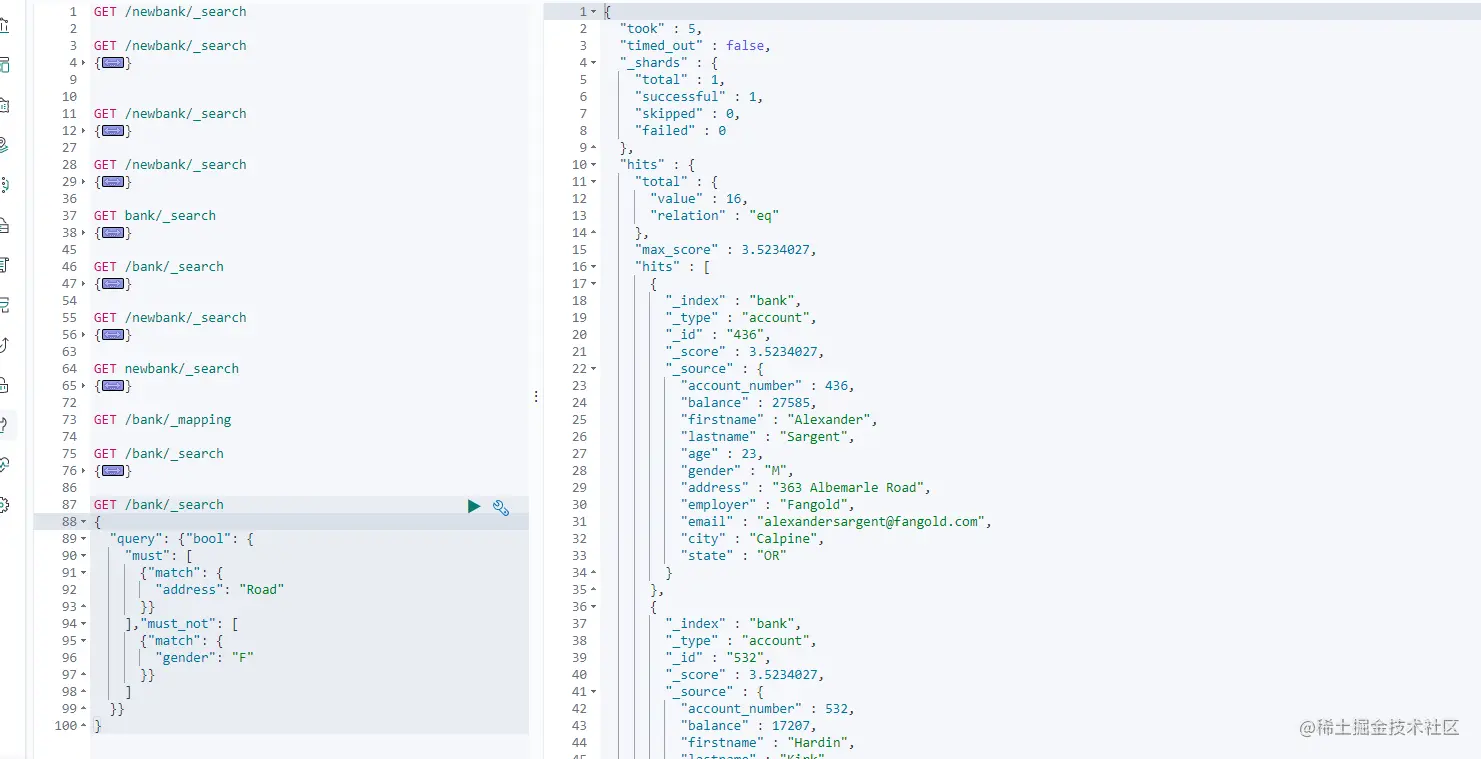Screen dimensions: 1481x759
Task: Click the "gender": "F" line in the query
Action: point(205,658)
